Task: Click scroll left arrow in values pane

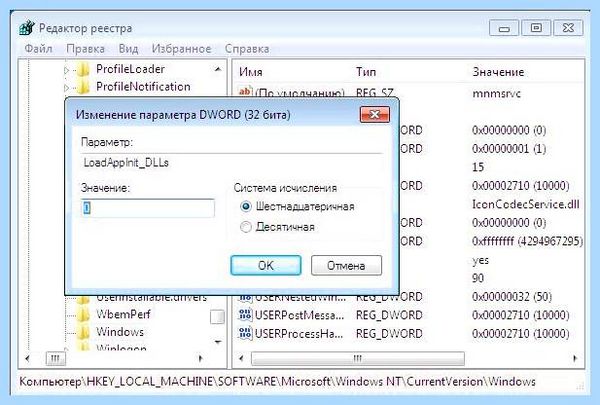Action: (241, 359)
